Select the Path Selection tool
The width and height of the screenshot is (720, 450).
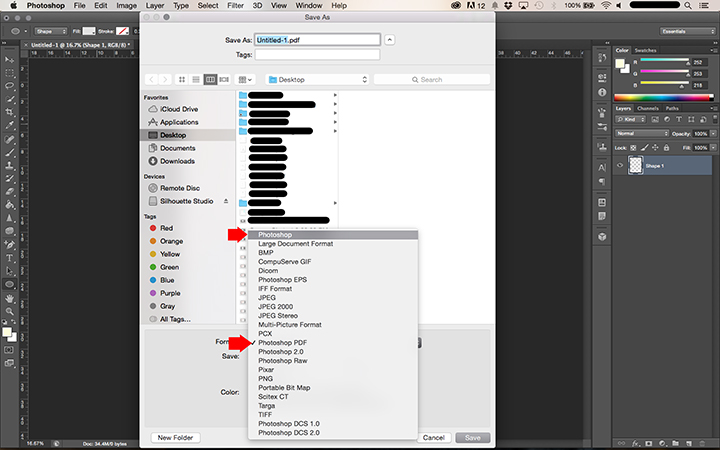[9, 271]
